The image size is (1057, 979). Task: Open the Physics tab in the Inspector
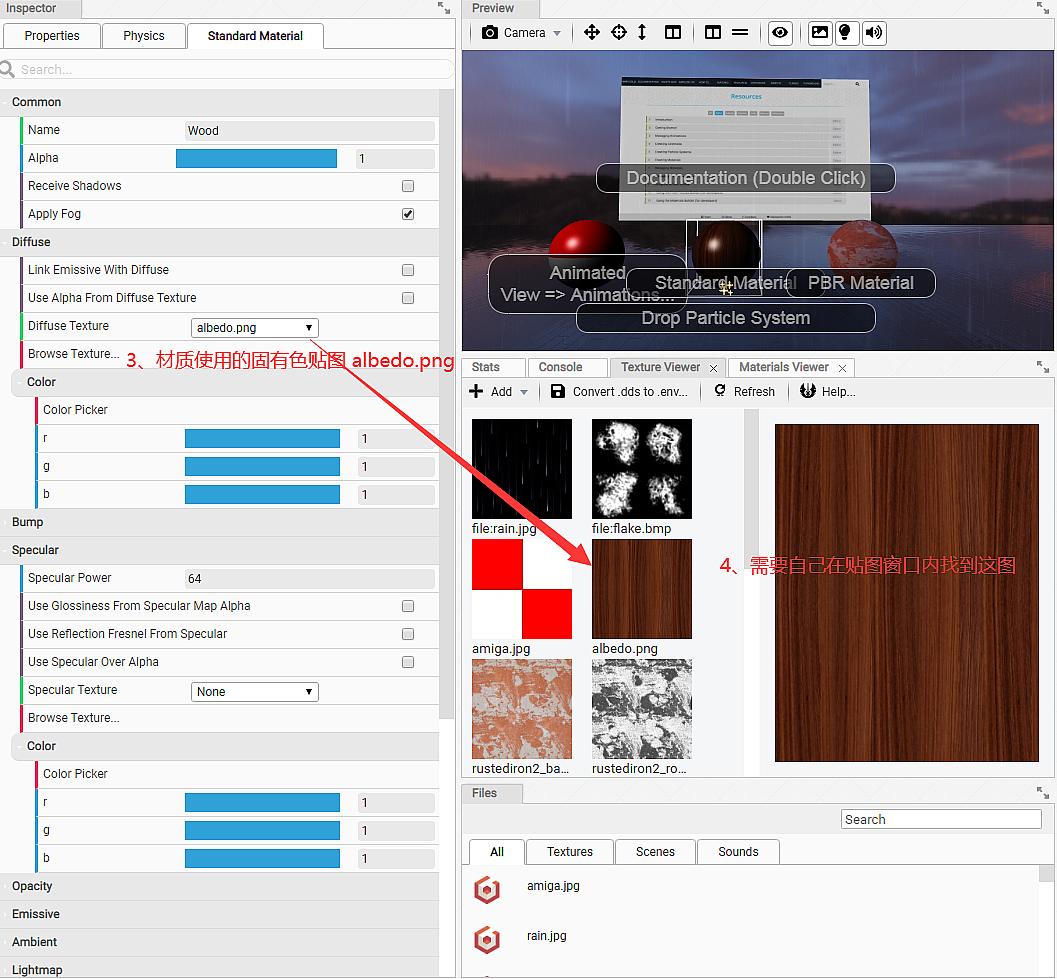tap(143, 35)
